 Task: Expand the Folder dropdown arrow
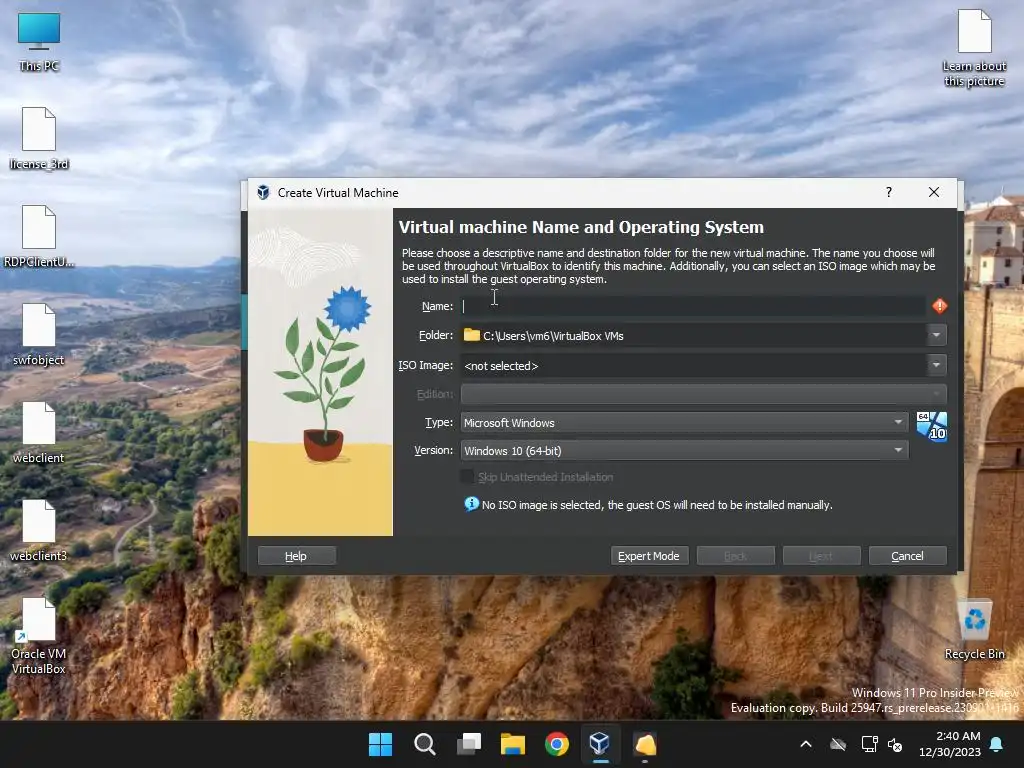tap(936, 335)
